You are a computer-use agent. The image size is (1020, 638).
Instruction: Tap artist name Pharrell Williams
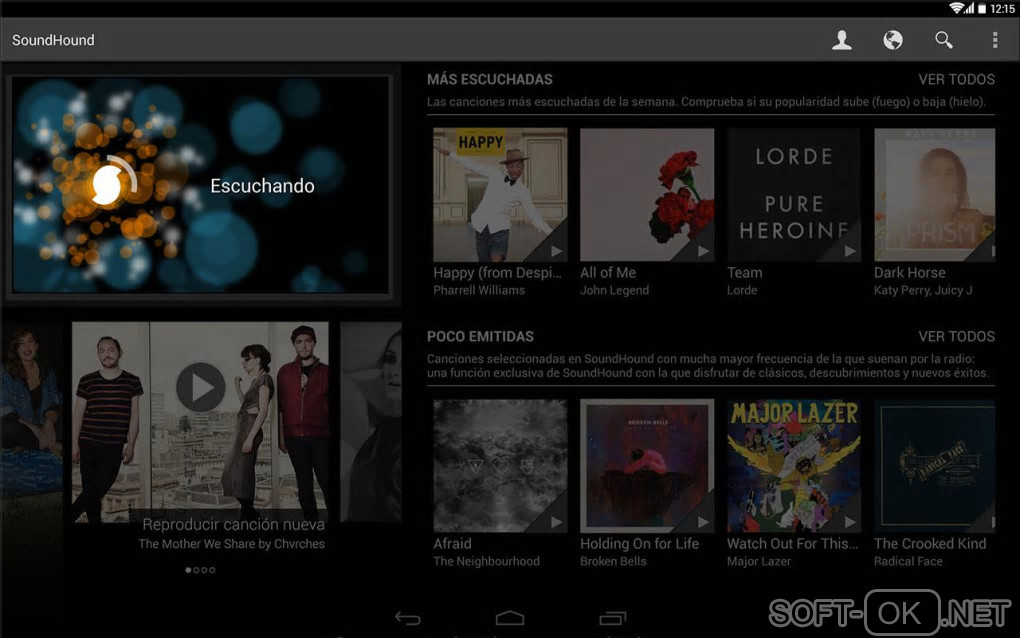click(479, 290)
